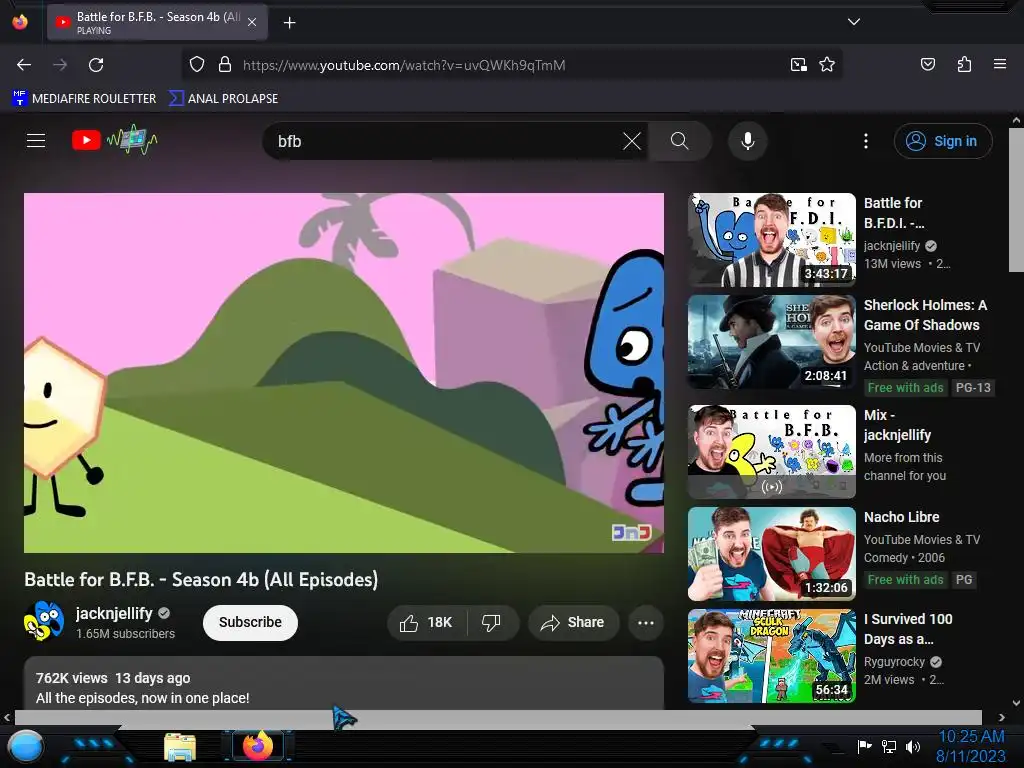
Task: Open the network tray icon
Action: (889, 746)
